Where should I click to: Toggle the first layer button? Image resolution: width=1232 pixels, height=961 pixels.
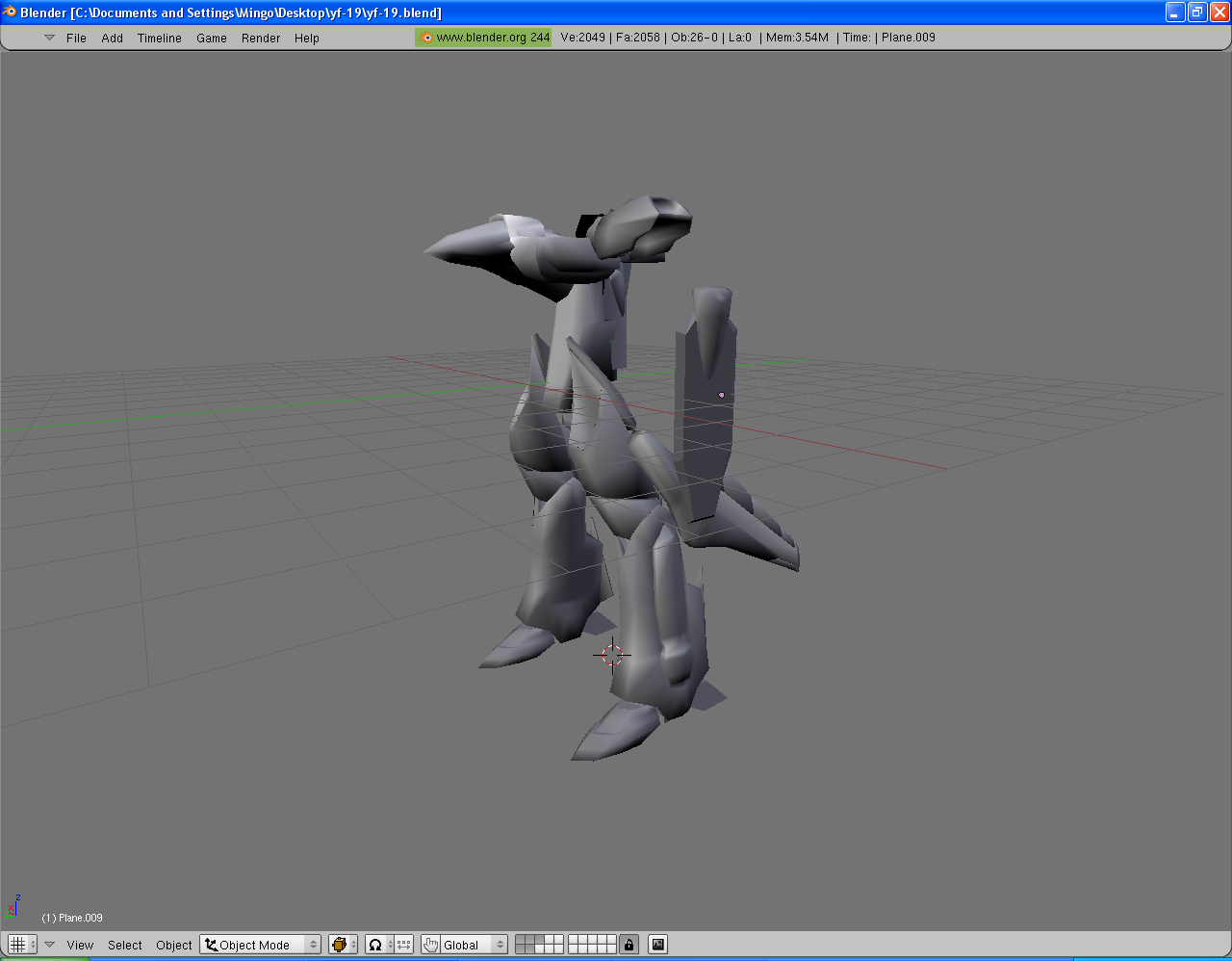[x=520, y=940]
